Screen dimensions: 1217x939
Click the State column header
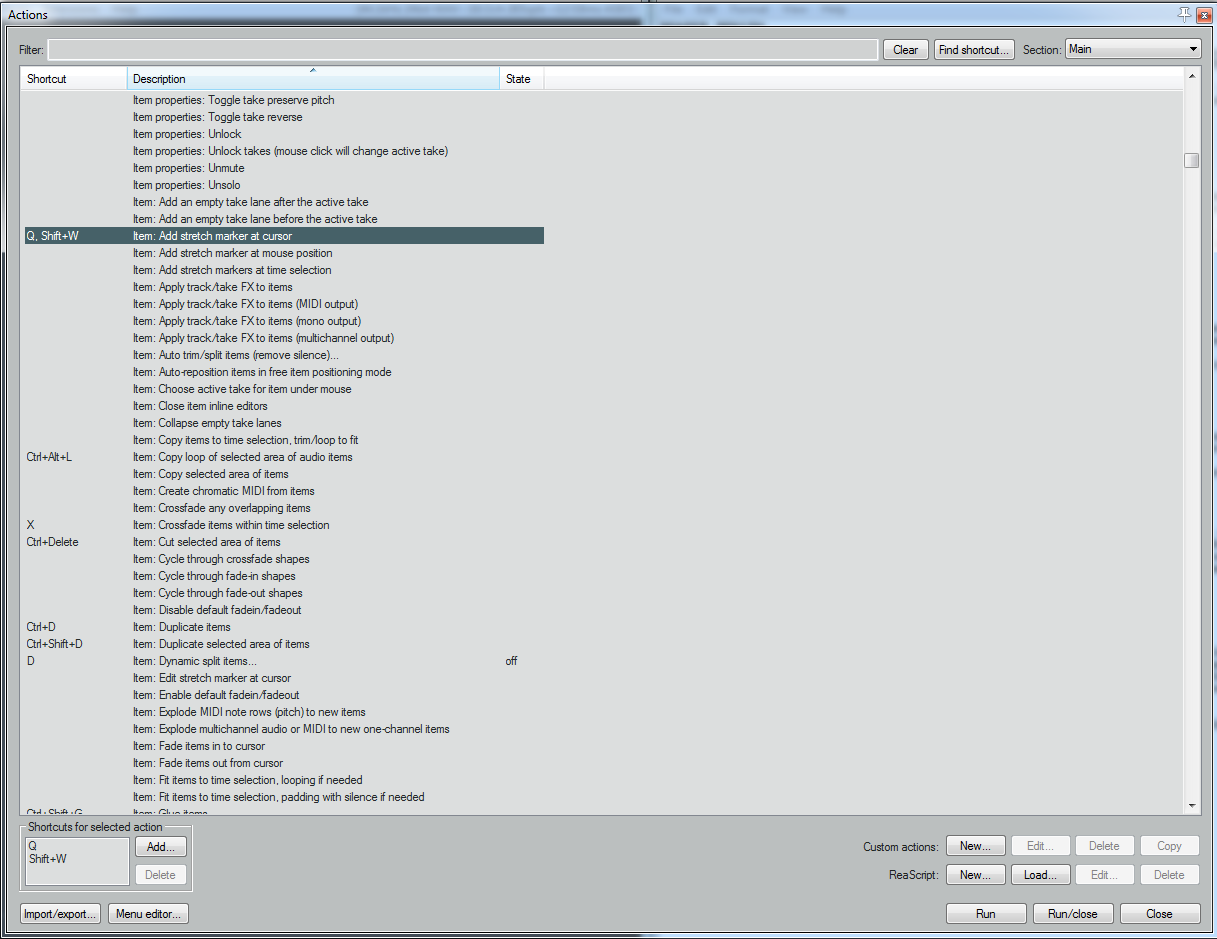tap(520, 79)
